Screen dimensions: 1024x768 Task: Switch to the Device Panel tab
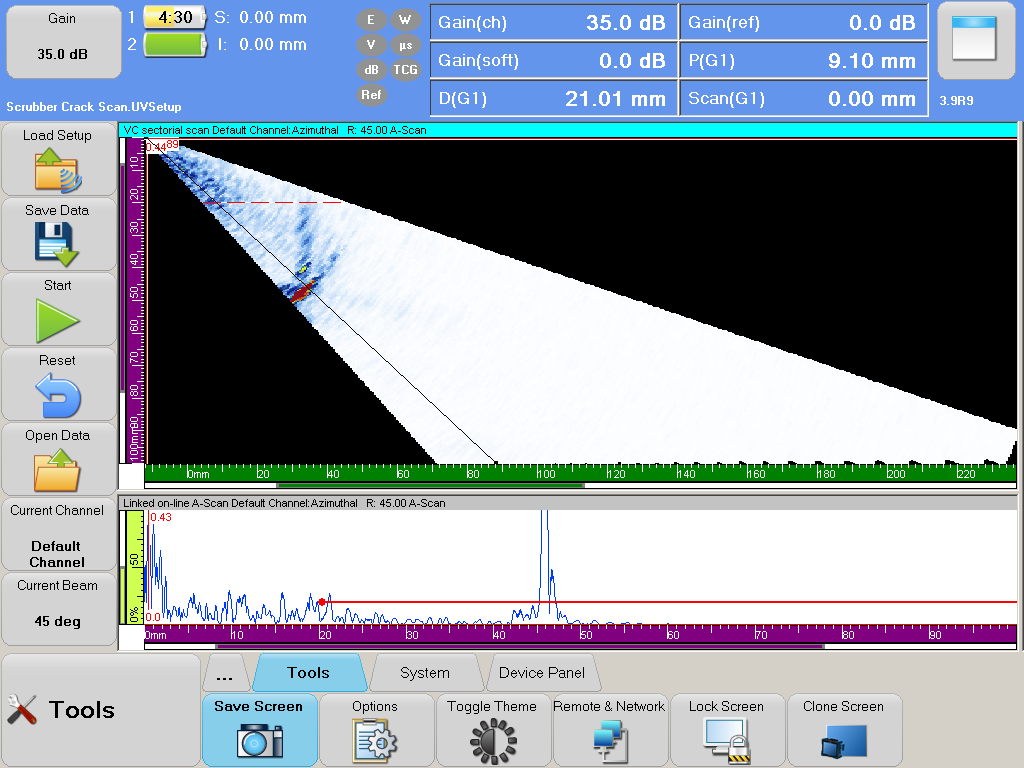[x=542, y=673]
